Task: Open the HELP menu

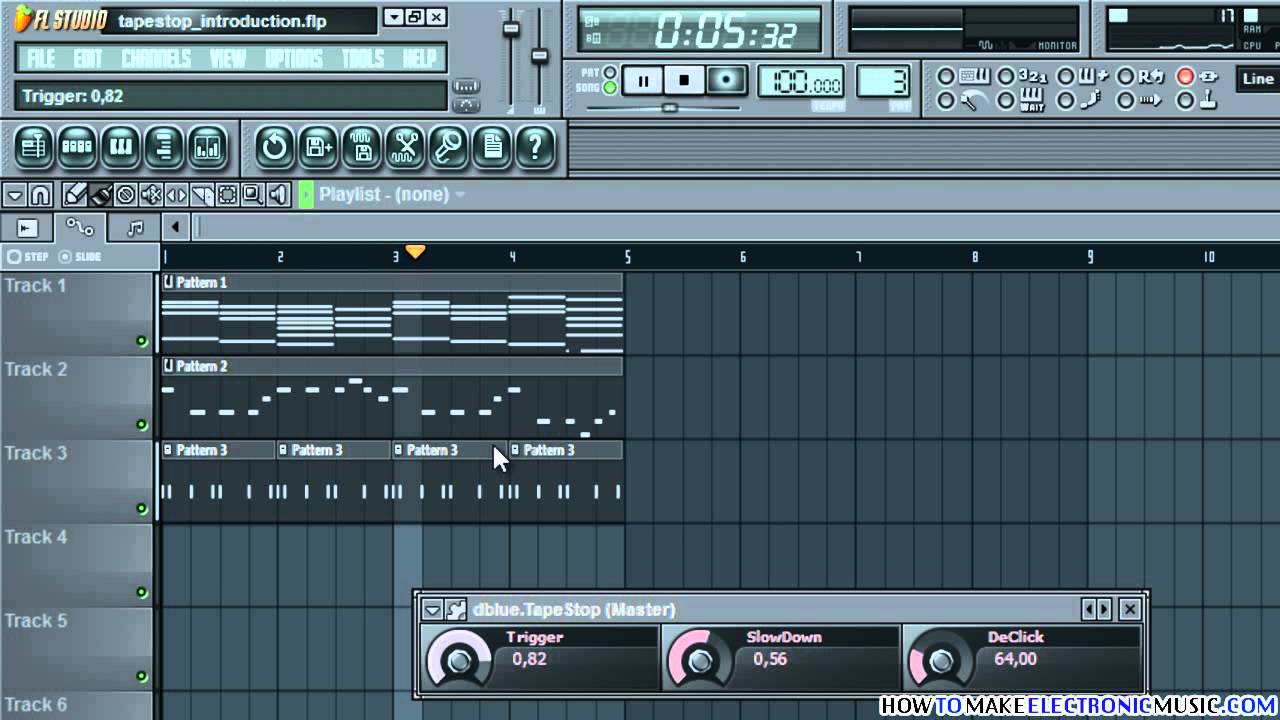Action: [x=420, y=58]
